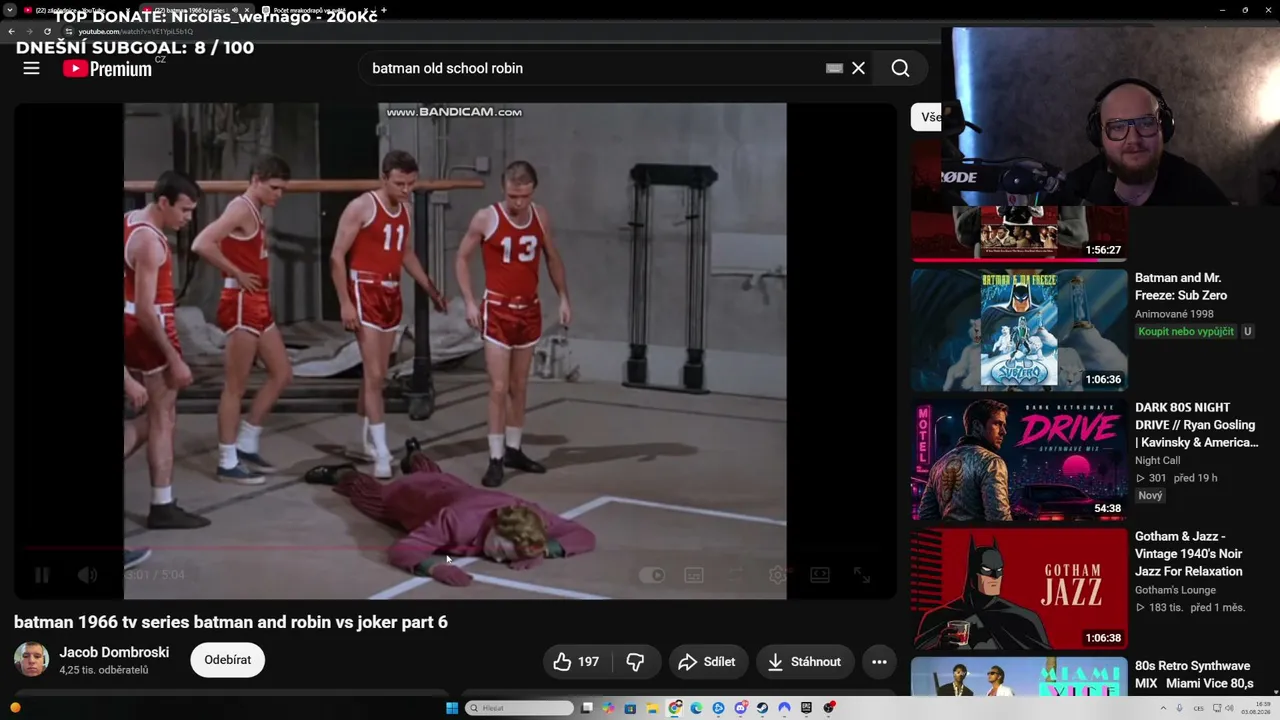Open DARK 80S NIGHT DRIVE thumbnail
Image resolution: width=1280 pixels, height=720 pixels.
(1019, 459)
